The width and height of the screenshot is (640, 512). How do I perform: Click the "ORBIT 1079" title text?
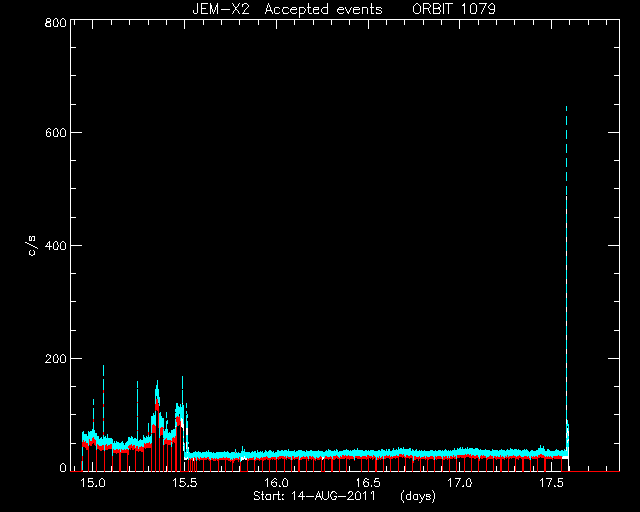click(x=453, y=9)
